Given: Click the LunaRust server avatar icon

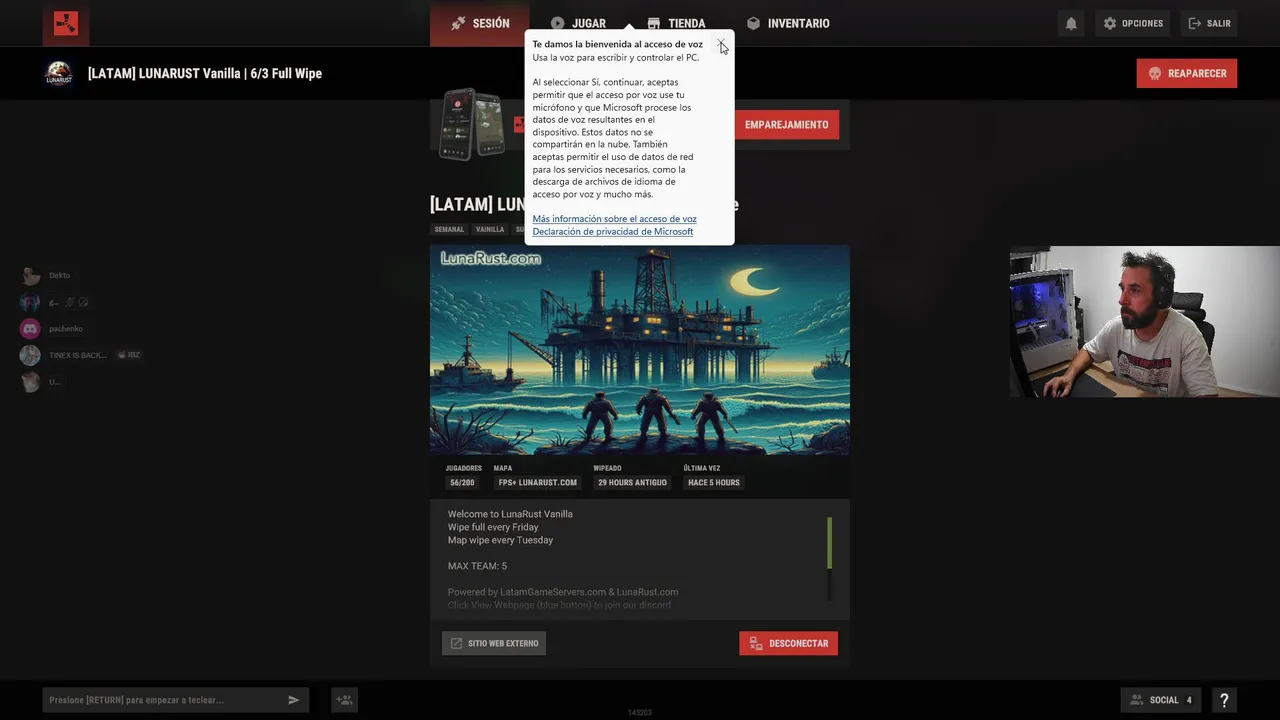Looking at the screenshot, I should [x=59, y=73].
